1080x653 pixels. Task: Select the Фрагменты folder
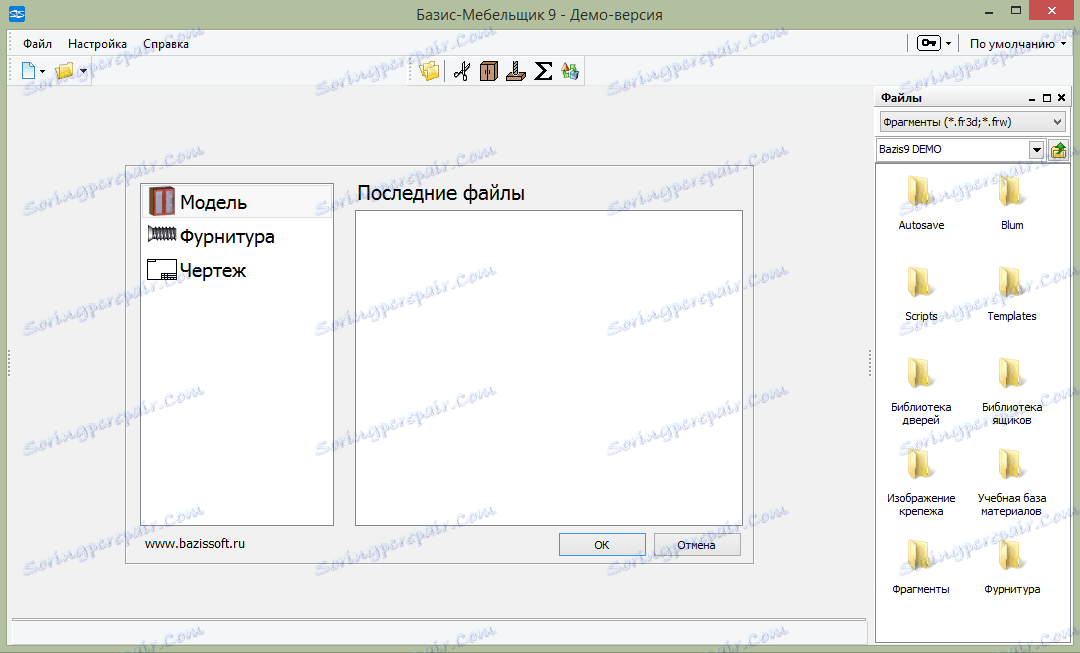[921, 567]
